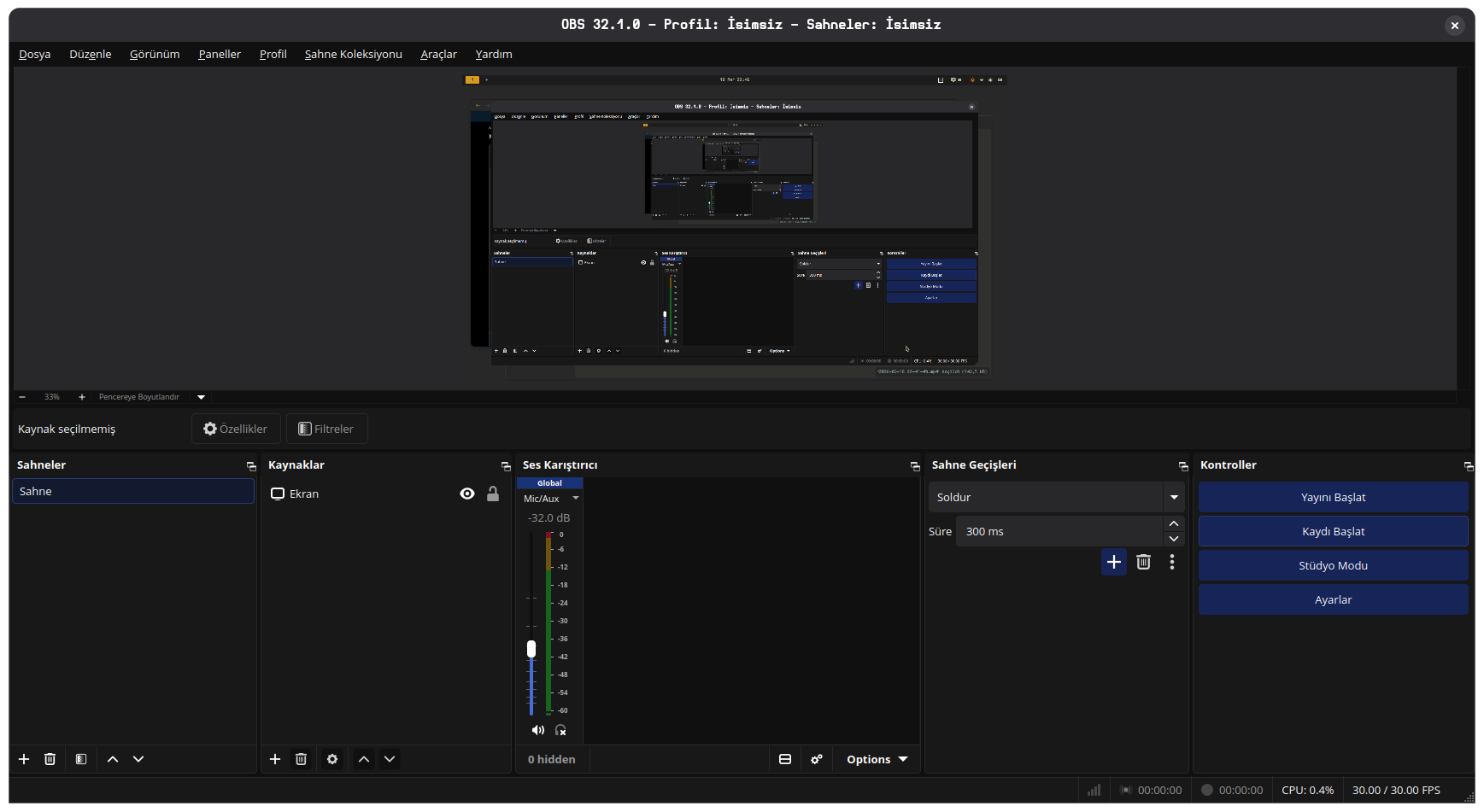Screen dimensions: 1484x812
Task: Toggle visibility of the Ekran source
Action: click(467, 494)
